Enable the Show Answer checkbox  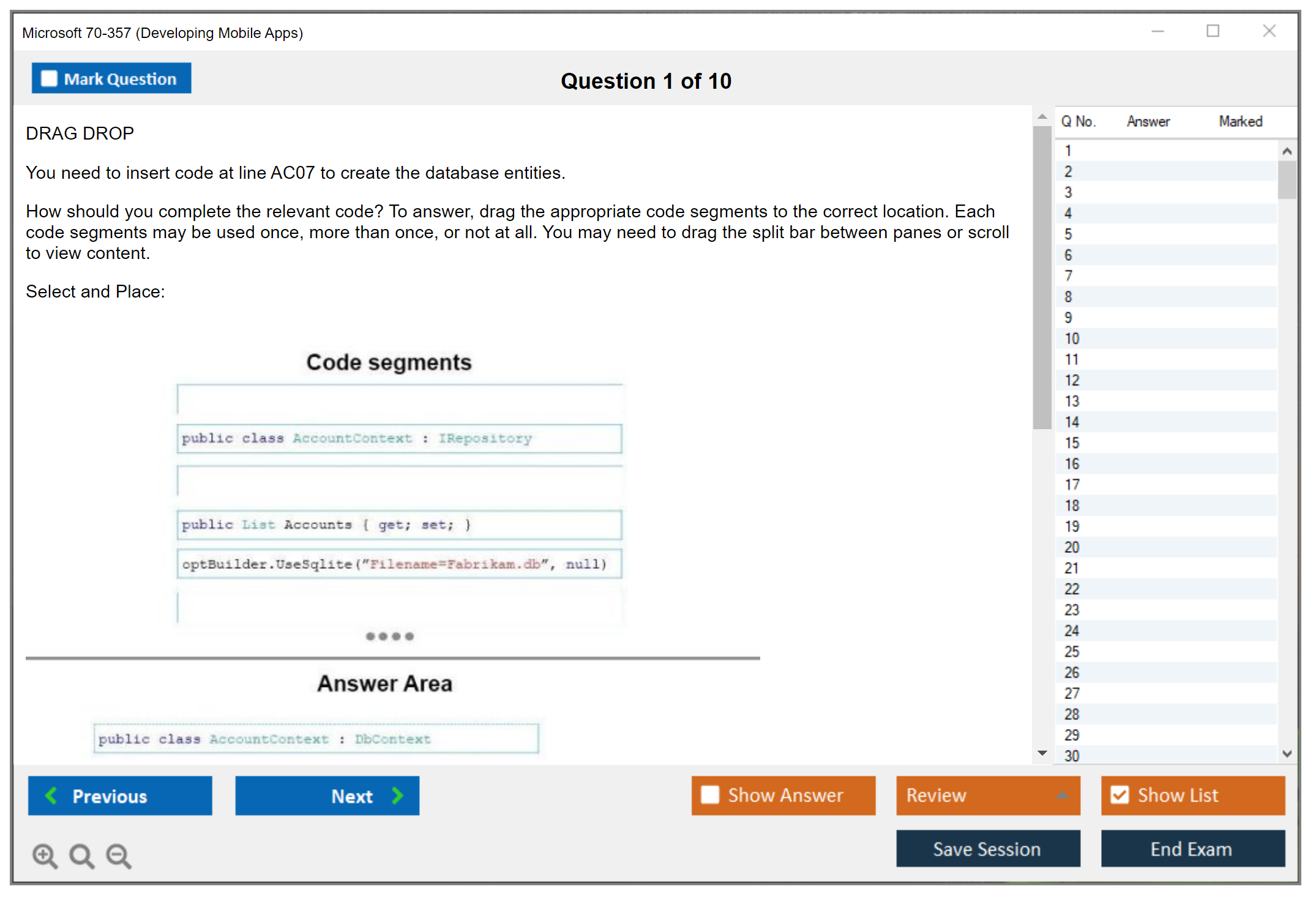pos(710,795)
